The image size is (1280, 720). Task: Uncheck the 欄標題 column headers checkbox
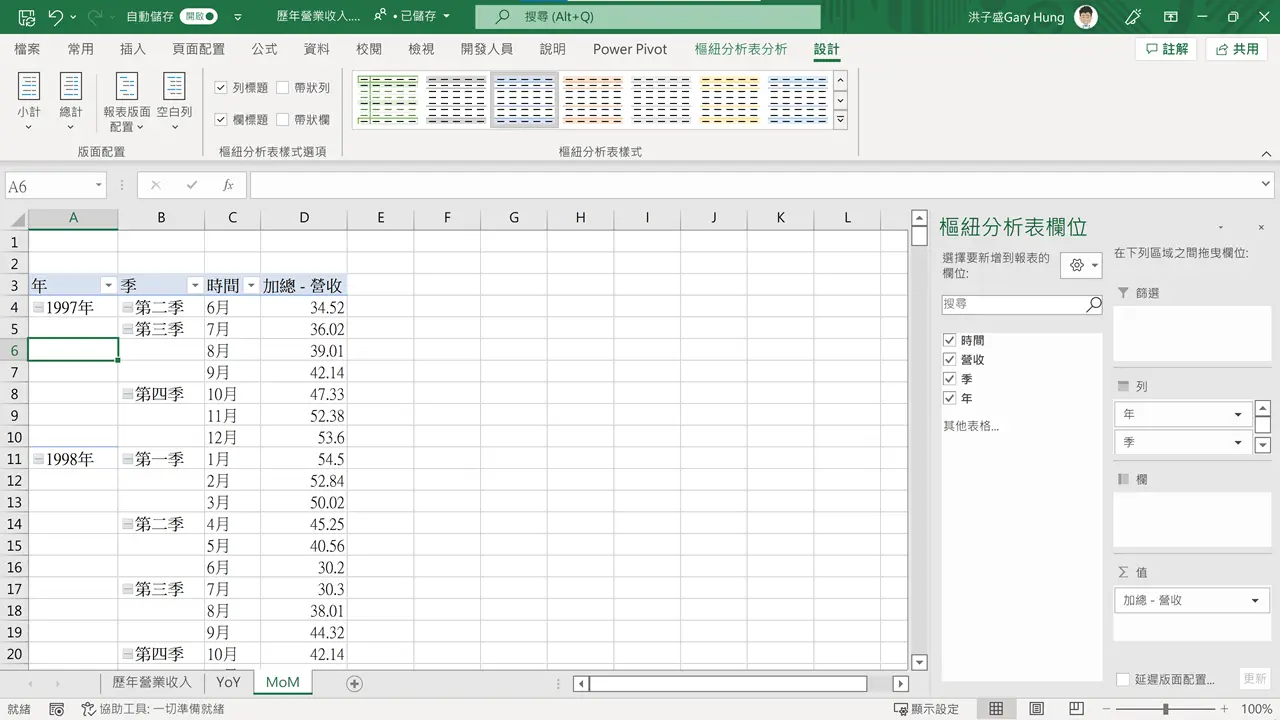[221, 119]
